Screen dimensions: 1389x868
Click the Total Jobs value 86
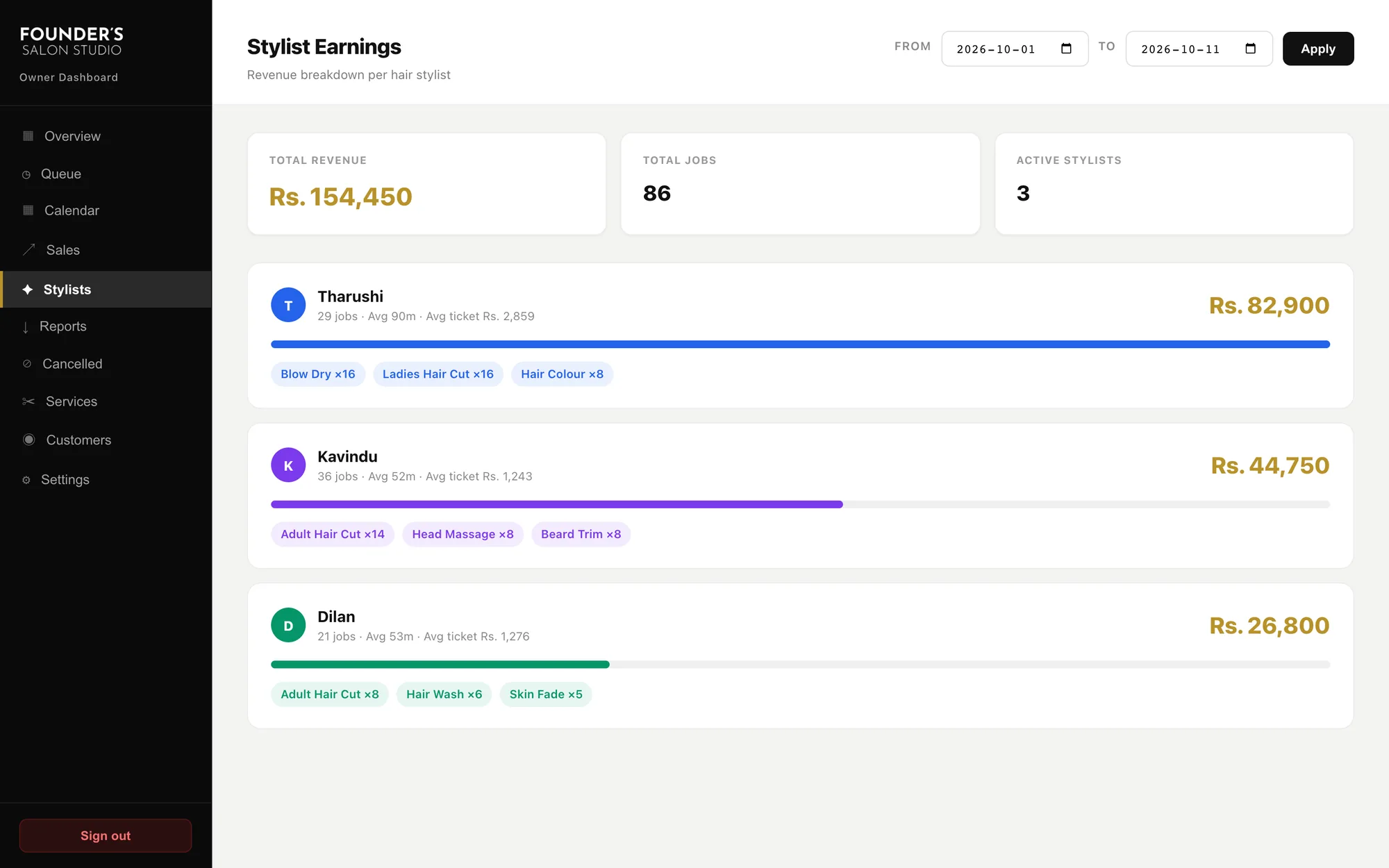(657, 193)
